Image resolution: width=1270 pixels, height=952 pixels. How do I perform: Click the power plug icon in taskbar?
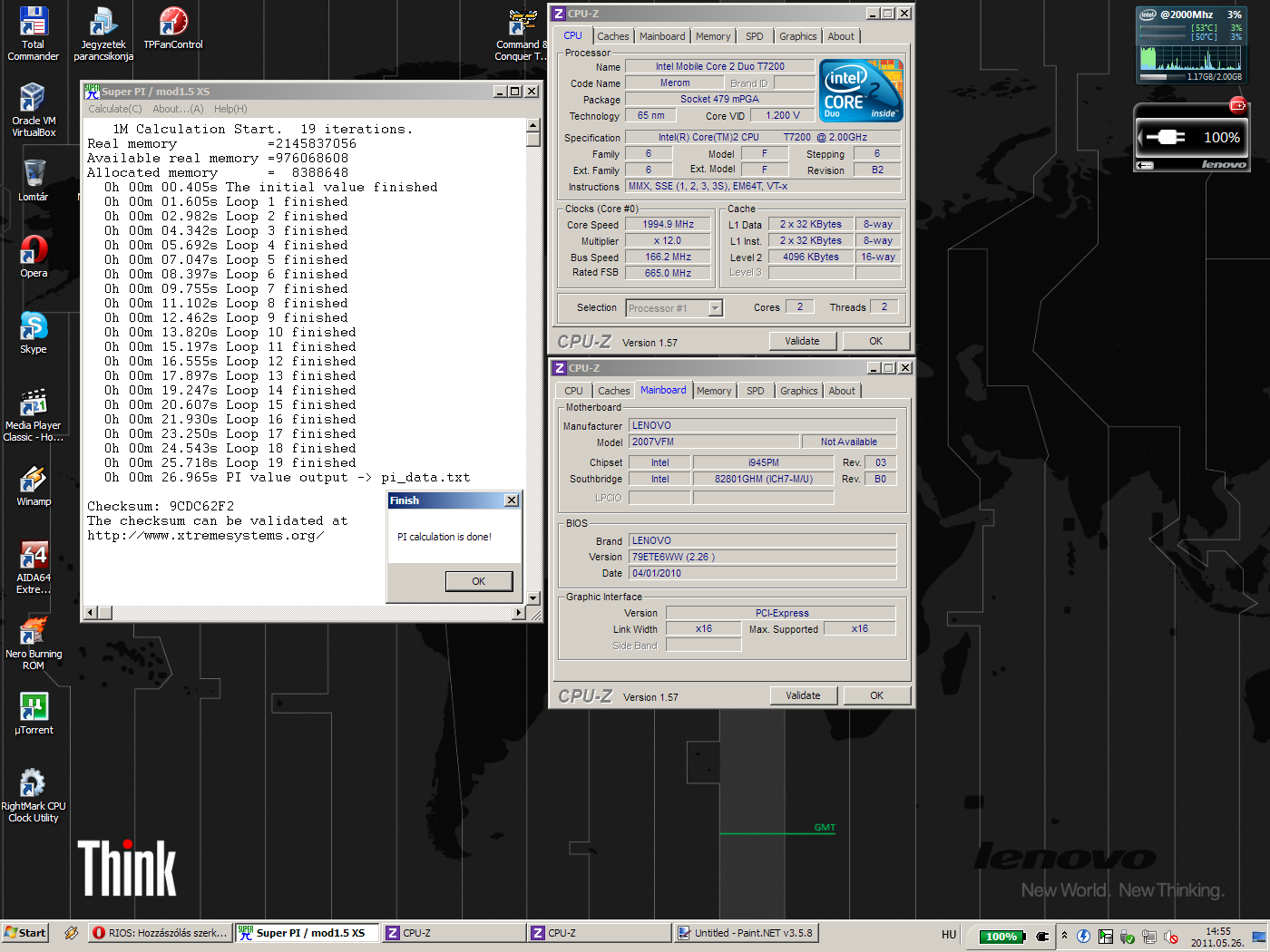(x=1042, y=937)
